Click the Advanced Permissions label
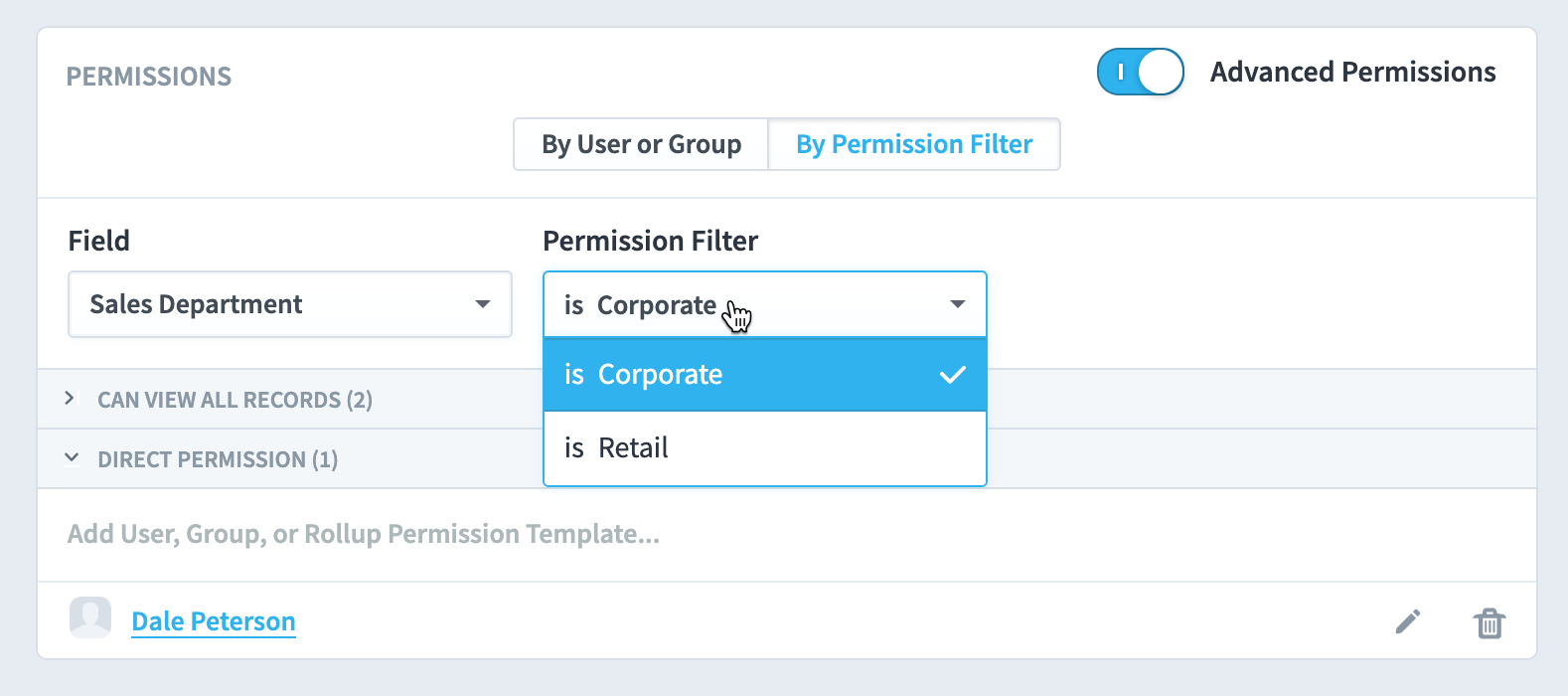The width and height of the screenshot is (1568, 696). point(1352,72)
